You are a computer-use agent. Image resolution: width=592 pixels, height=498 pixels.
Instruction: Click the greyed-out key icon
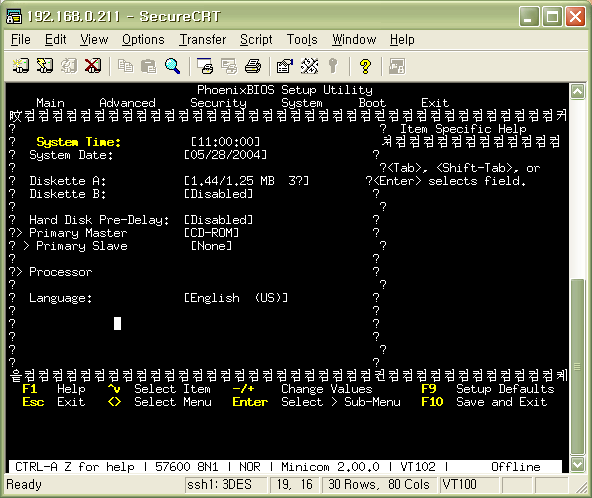click(x=333, y=66)
